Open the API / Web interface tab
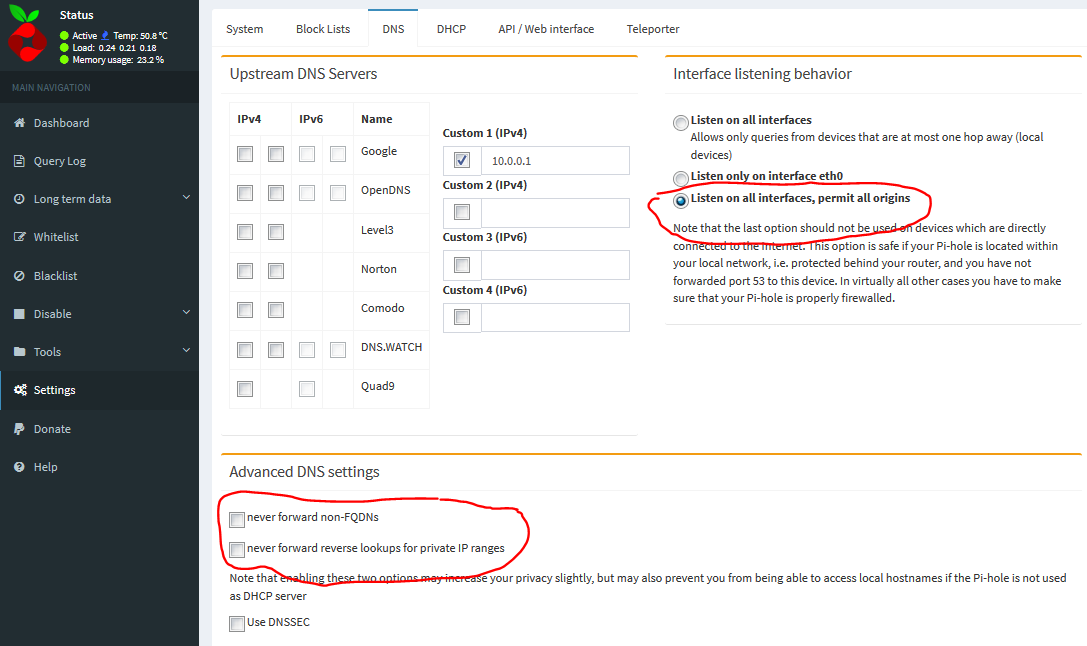Image resolution: width=1087 pixels, height=646 pixels. (546, 29)
